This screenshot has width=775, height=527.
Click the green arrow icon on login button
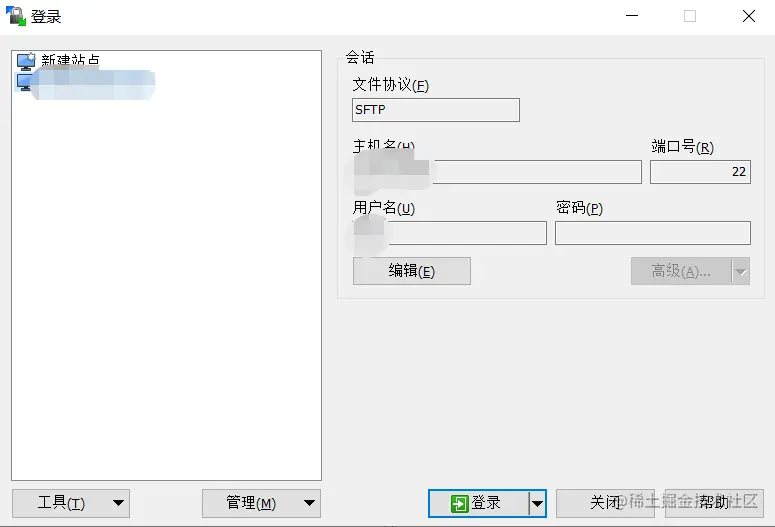(459, 504)
